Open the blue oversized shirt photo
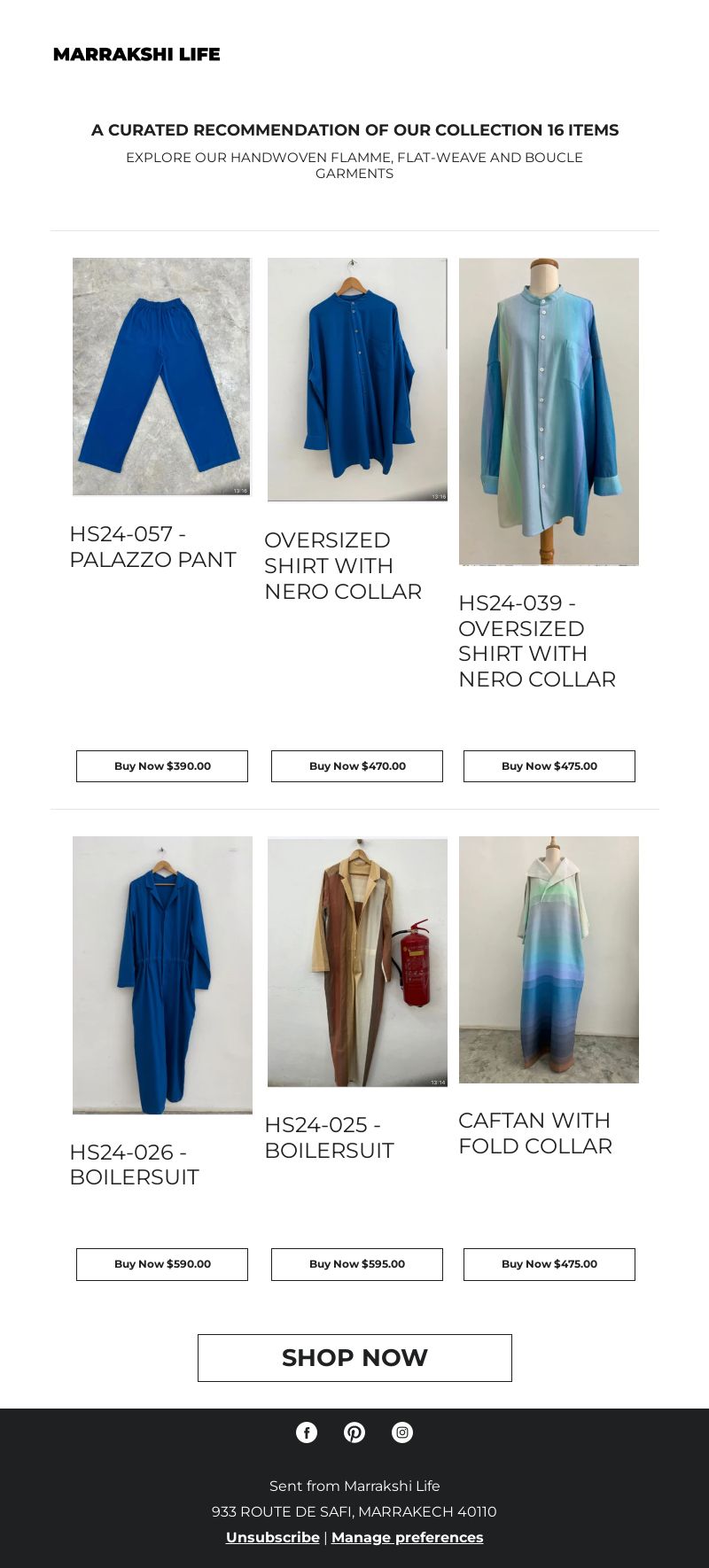Screen dimensions: 709x1568 pyautogui.click(x=357, y=380)
